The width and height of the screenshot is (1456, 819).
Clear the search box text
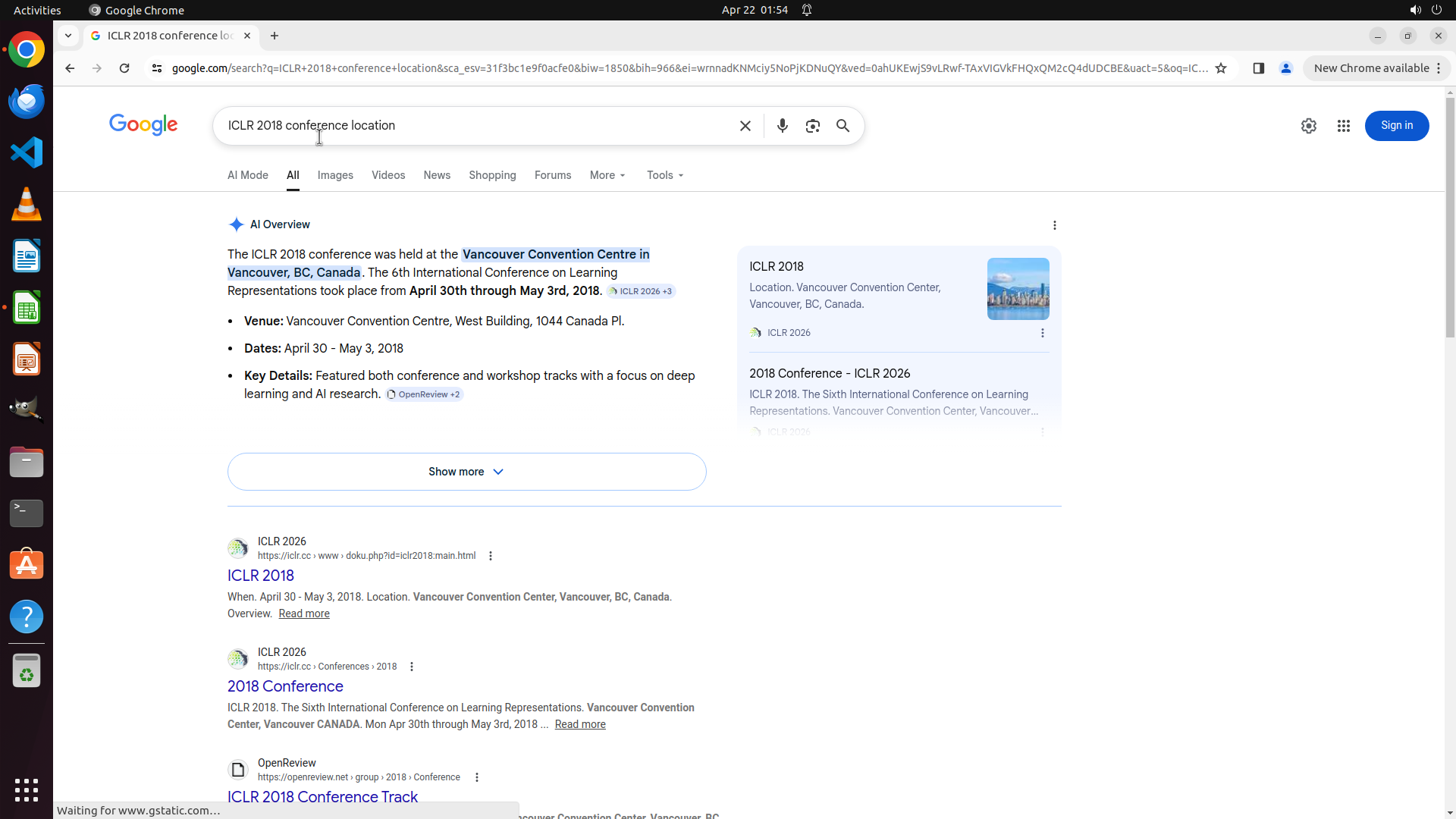(745, 126)
